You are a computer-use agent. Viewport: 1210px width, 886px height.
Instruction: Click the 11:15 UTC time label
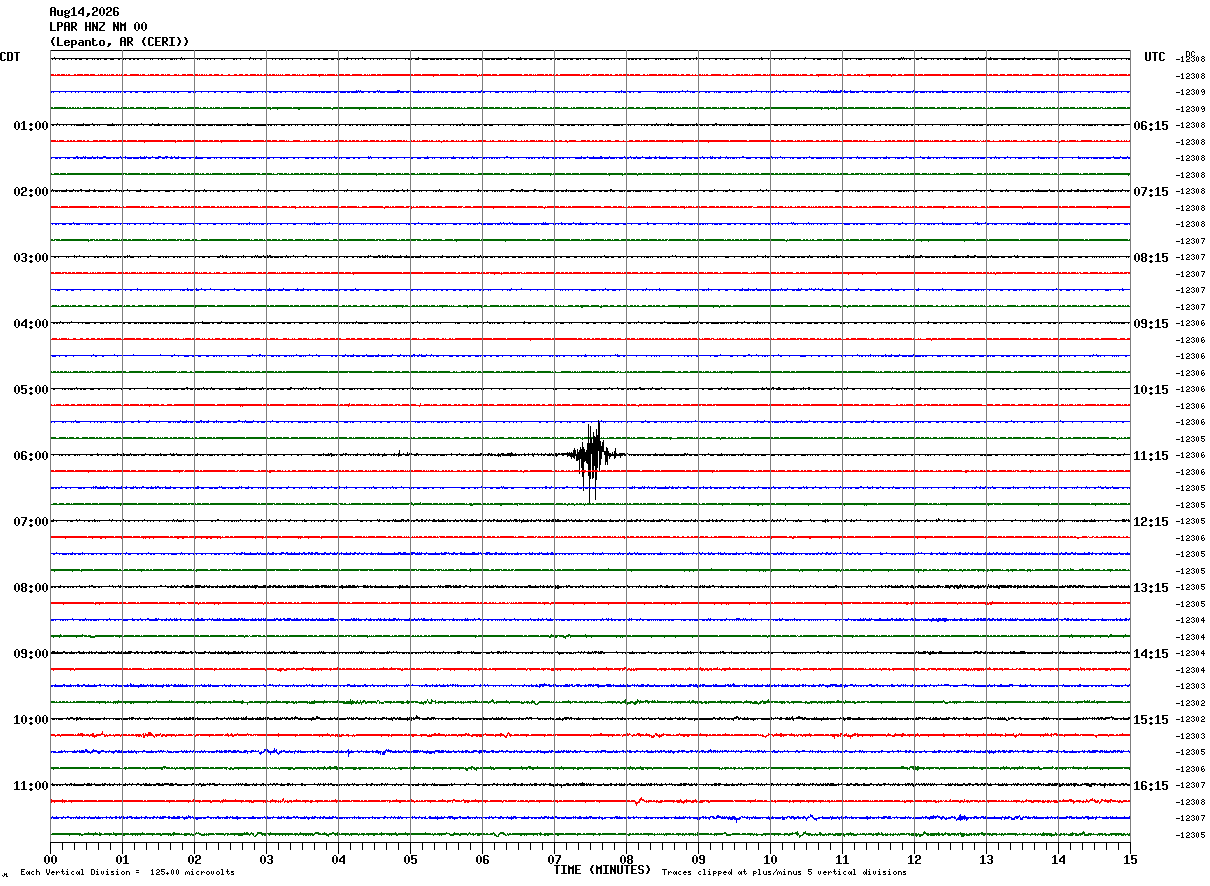(1151, 456)
